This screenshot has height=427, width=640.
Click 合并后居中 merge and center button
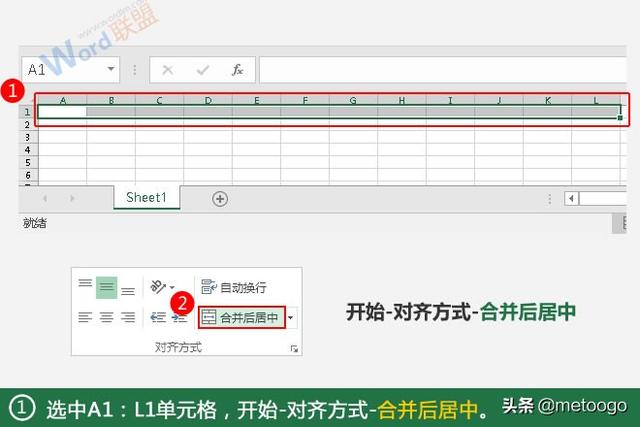242,317
